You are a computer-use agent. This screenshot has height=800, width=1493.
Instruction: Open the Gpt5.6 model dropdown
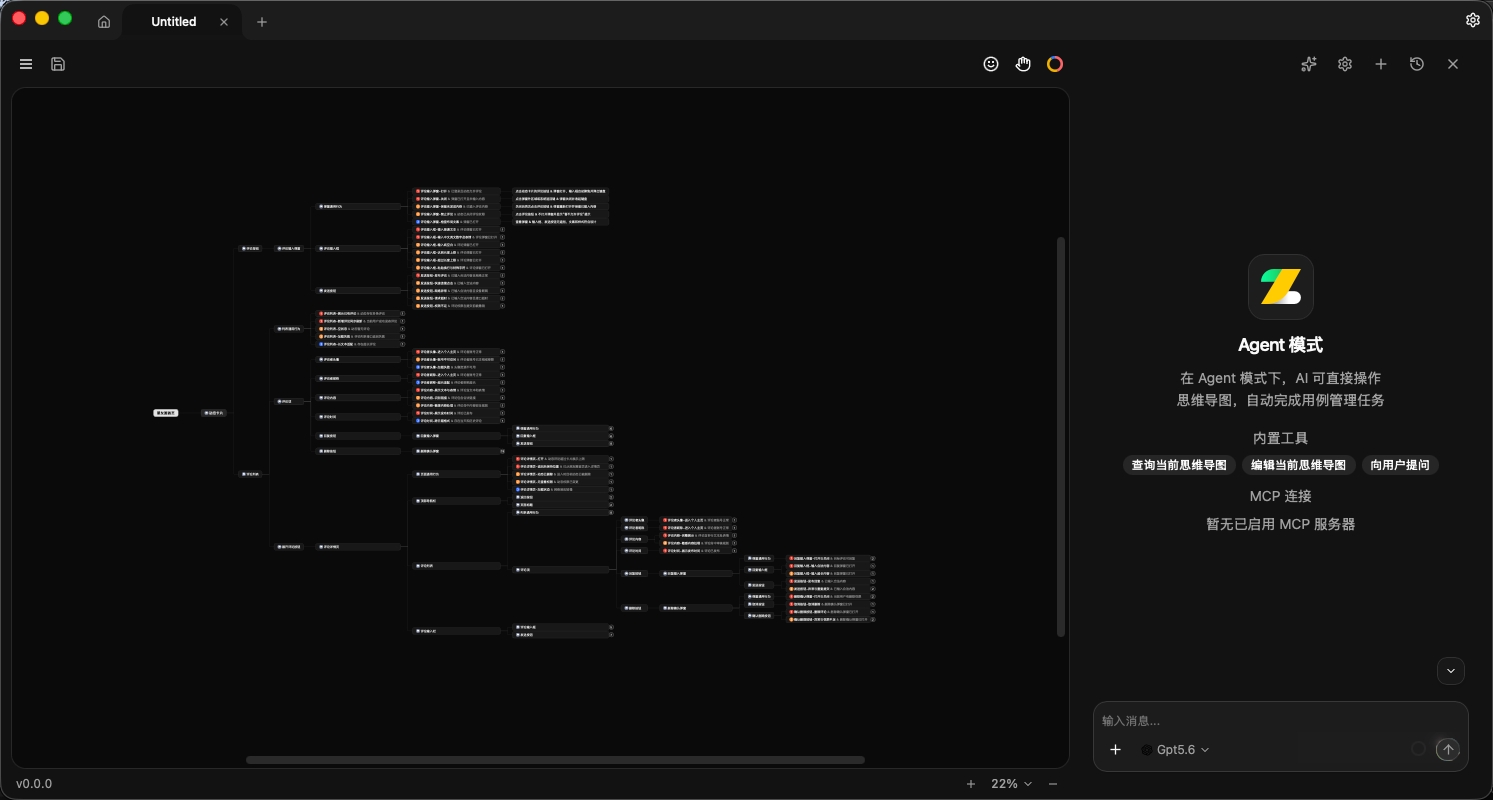(x=1176, y=750)
